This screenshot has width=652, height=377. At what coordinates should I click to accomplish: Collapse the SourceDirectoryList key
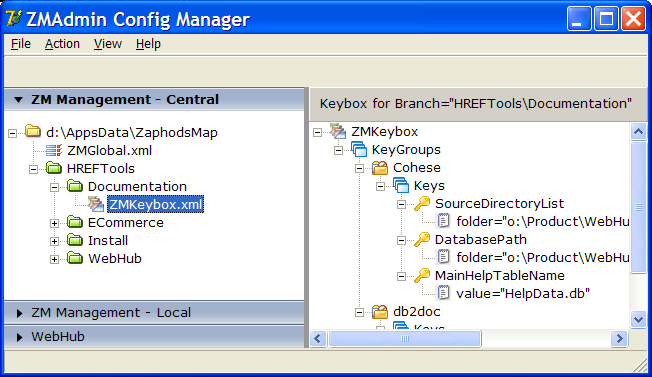click(401, 205)
